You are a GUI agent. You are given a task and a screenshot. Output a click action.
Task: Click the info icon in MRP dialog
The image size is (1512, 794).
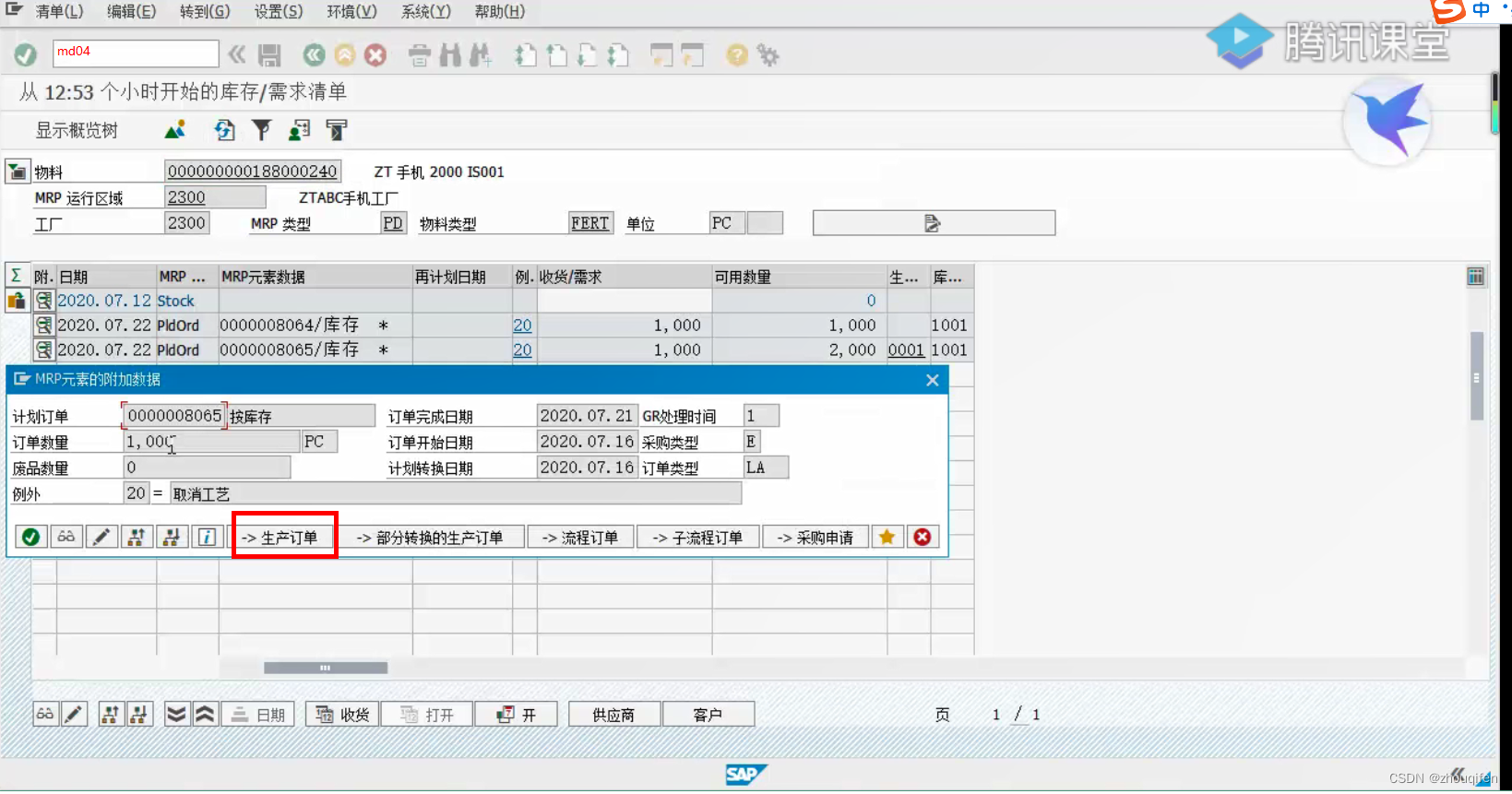[207, 537]
